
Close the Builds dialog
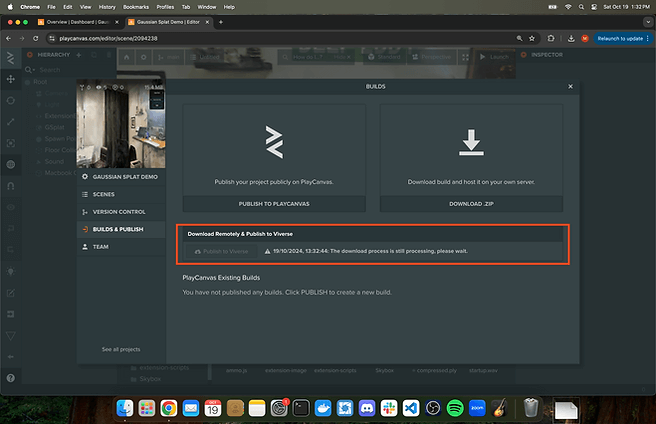click(x=571, y=87)
